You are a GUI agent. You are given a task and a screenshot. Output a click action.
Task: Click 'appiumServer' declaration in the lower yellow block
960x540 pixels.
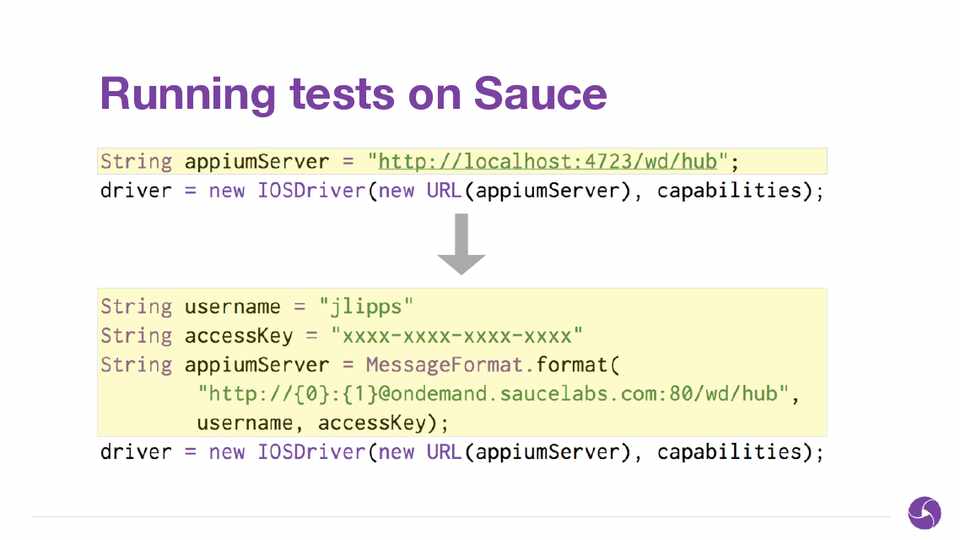coord(256,365)
